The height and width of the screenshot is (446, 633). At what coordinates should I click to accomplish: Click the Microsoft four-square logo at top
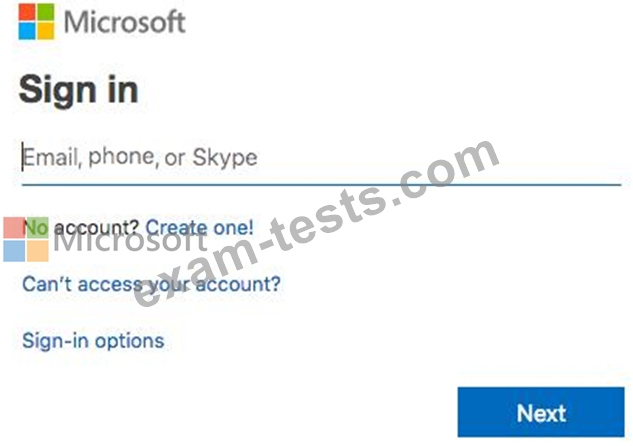(x=36, y=22)
